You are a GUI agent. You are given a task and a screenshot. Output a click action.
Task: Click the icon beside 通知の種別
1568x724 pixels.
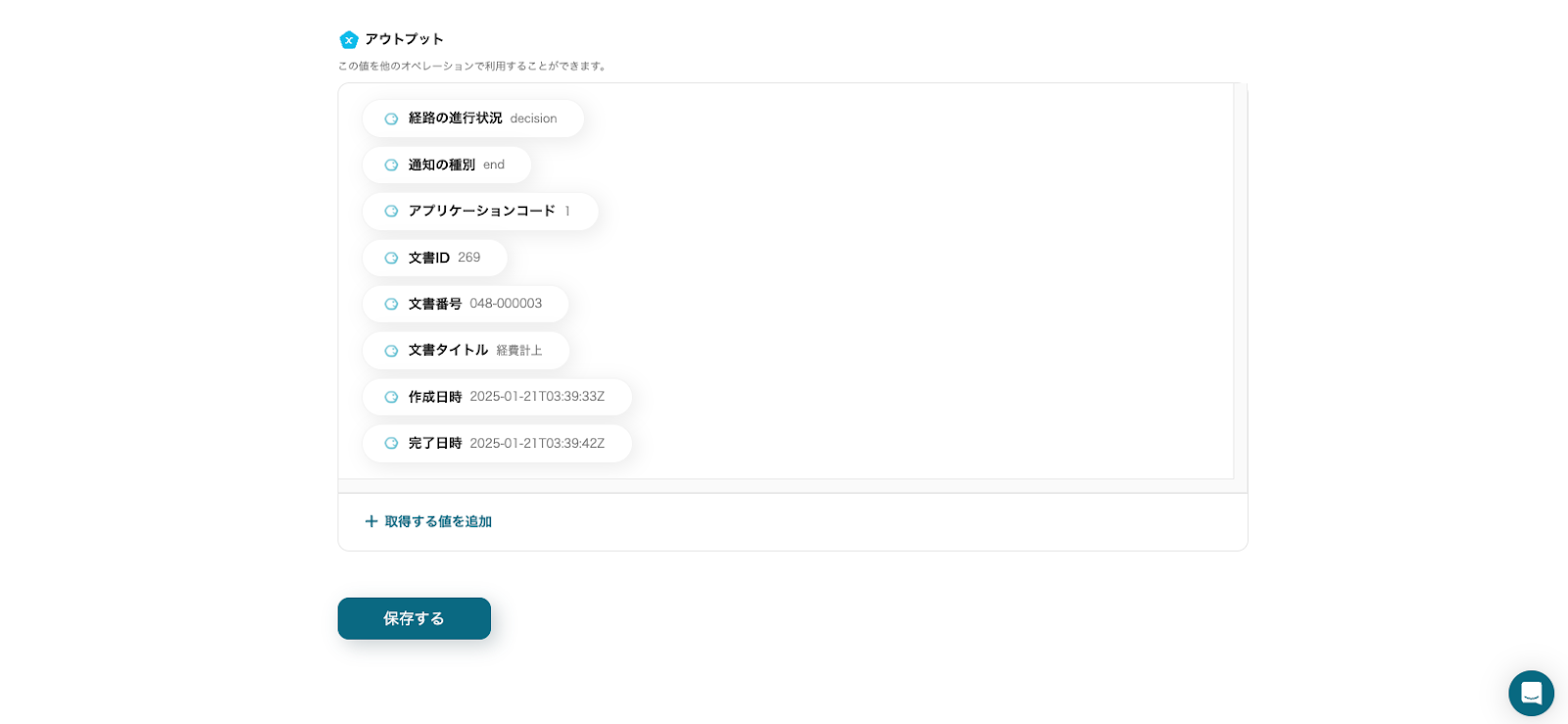point(391,165)
